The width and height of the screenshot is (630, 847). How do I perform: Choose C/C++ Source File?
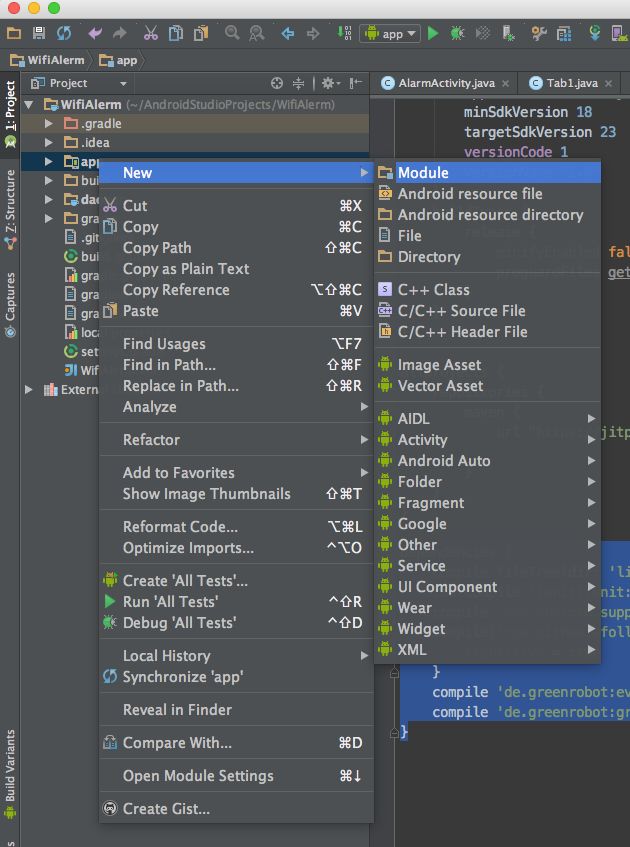tap(487, 311)
